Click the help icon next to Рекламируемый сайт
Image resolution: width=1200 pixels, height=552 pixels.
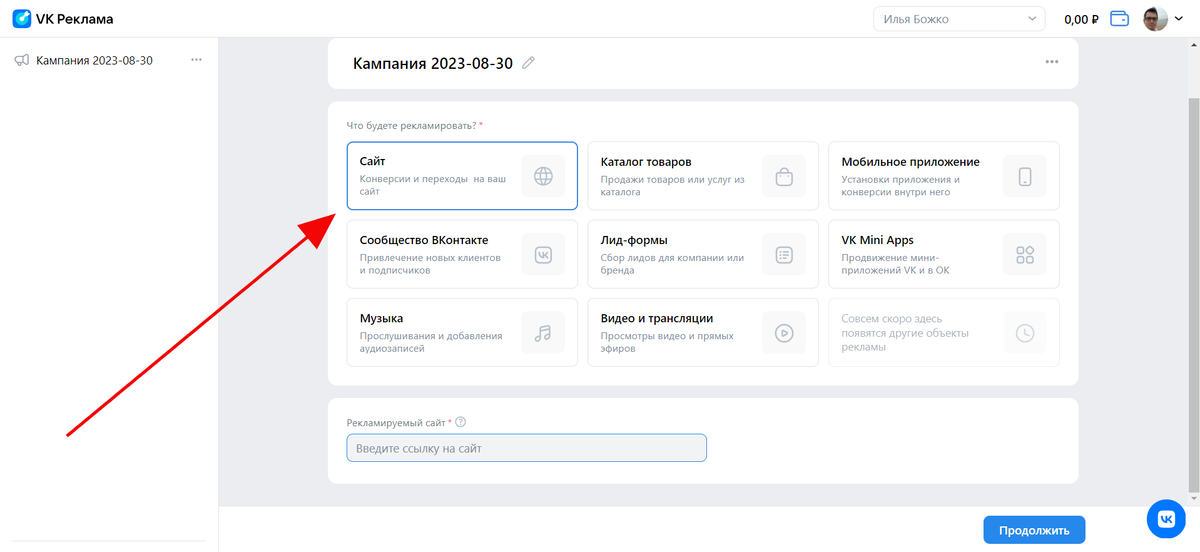[461, 422]
